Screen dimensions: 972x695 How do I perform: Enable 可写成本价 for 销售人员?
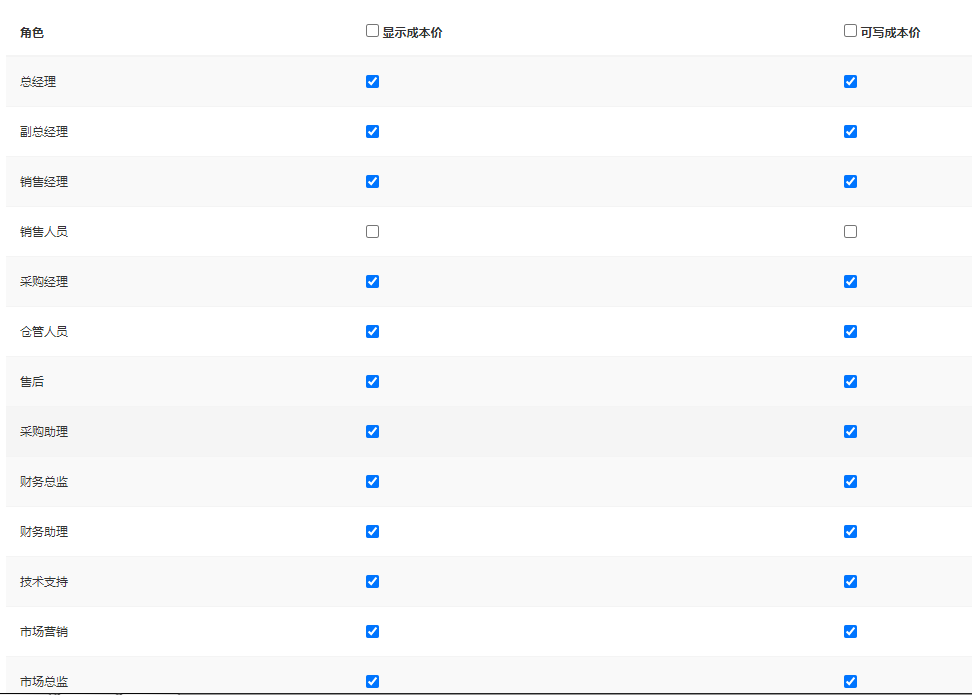tap(850, 231)
